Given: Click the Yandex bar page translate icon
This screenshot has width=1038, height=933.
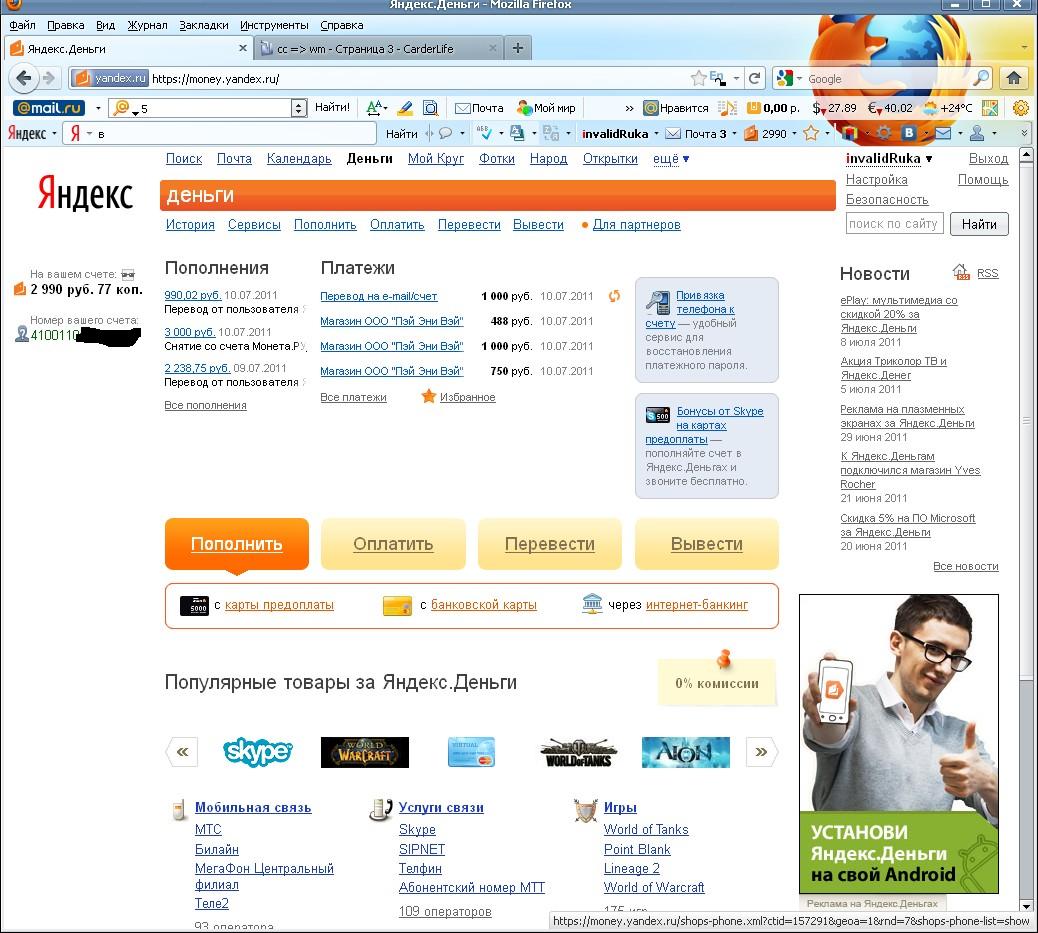Looking at the screenshot, I should point(518,133).
